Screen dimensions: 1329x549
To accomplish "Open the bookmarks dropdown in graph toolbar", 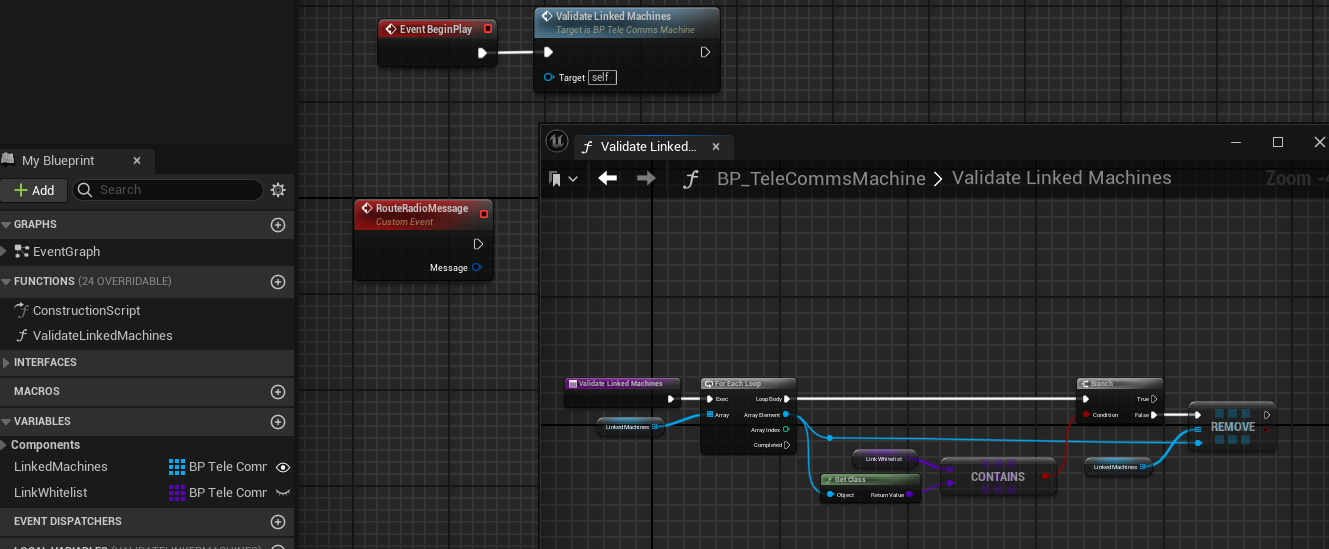I will pos(563,179).
